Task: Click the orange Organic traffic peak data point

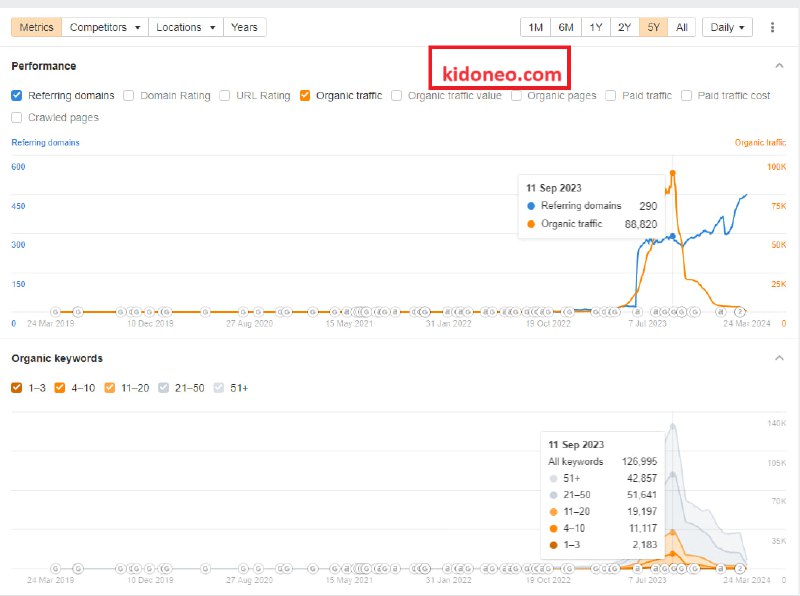Action: (672, 173)
